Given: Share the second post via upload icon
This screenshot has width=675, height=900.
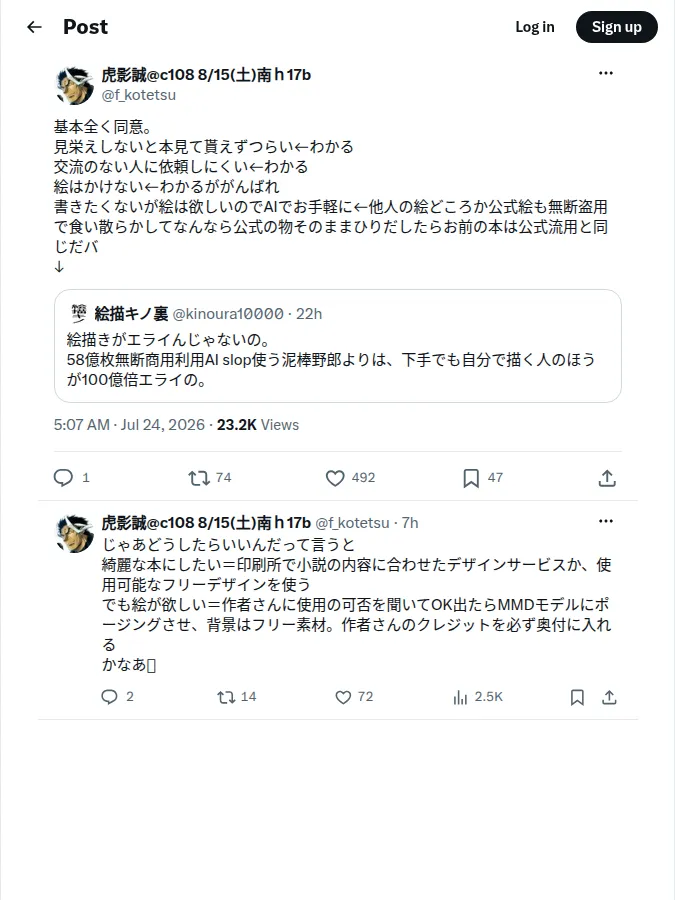Looking at the screenshot, I should pyautogui.click(x=609, y=697).
